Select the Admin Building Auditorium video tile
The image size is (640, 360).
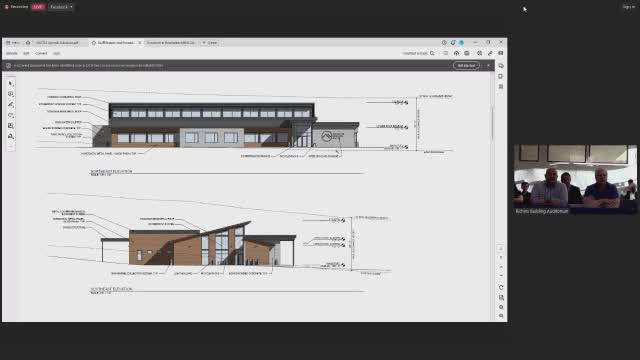tap(575, 179)
